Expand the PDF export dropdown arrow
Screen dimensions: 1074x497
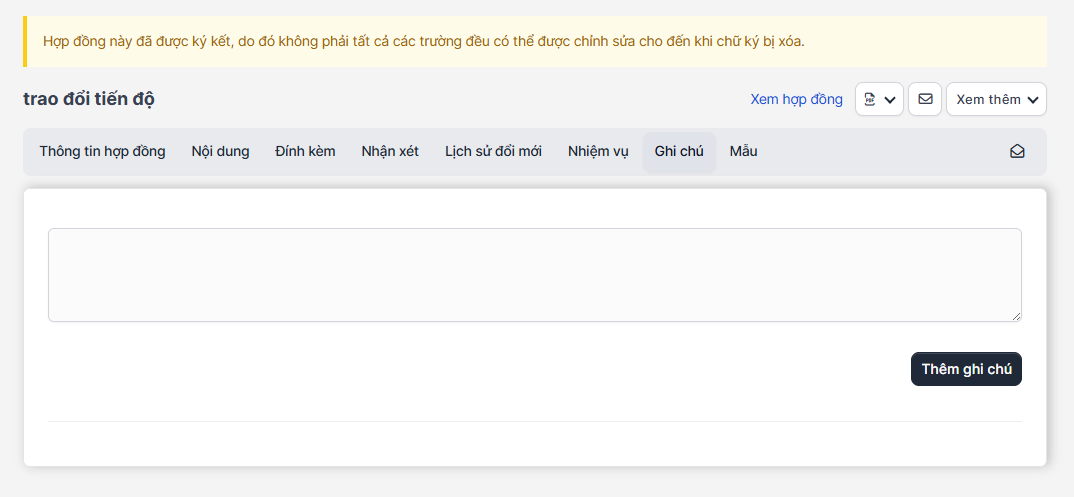(890, 99)
